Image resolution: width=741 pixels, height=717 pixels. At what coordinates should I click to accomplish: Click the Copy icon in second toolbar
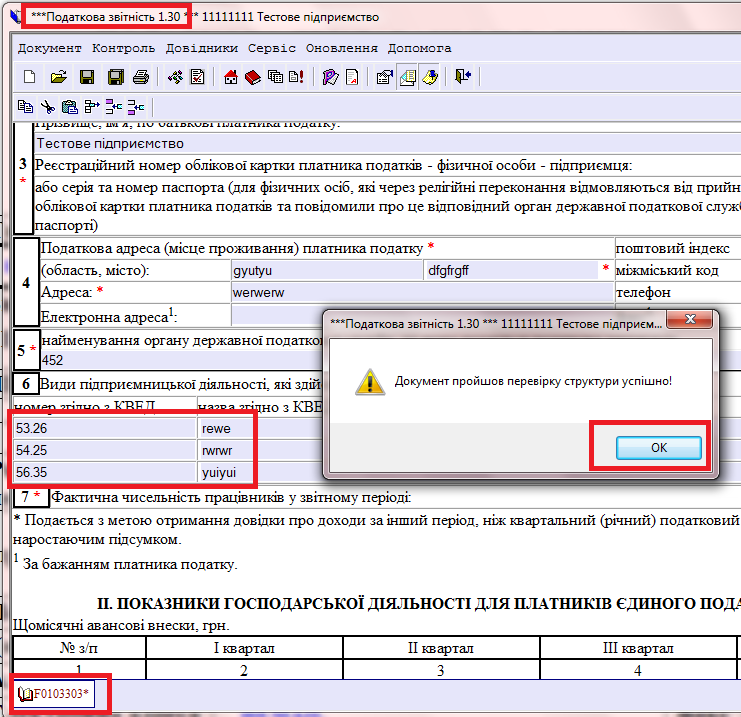pos(26,107)
